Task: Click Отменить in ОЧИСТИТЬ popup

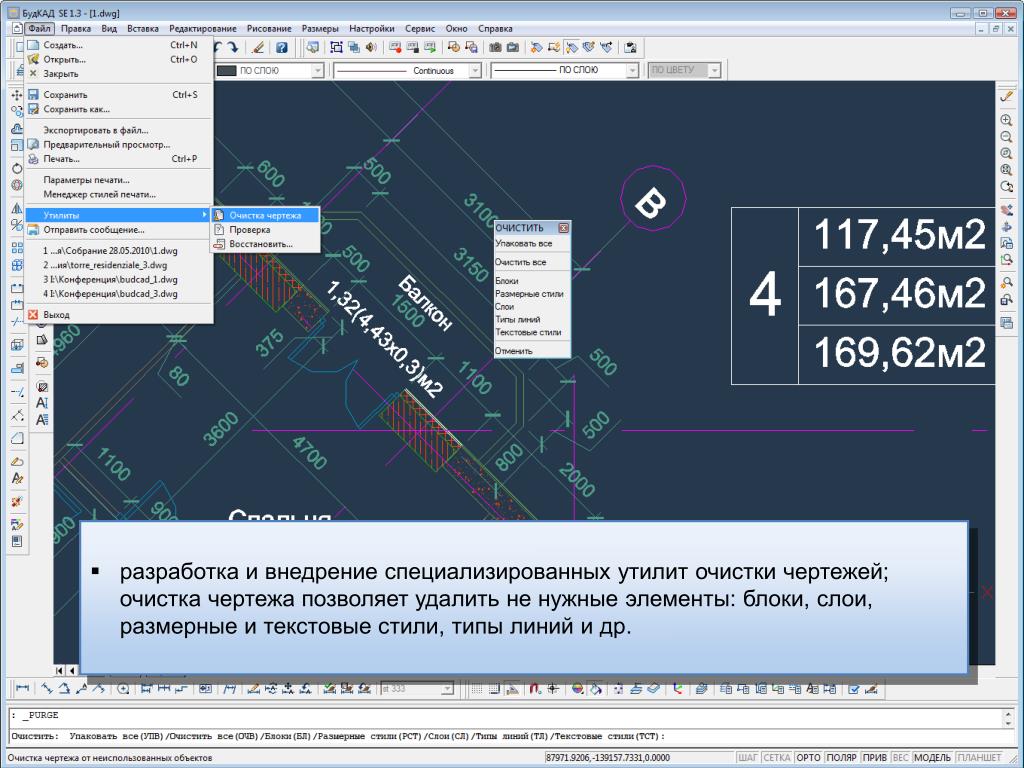Action: [x=532, y=351]
